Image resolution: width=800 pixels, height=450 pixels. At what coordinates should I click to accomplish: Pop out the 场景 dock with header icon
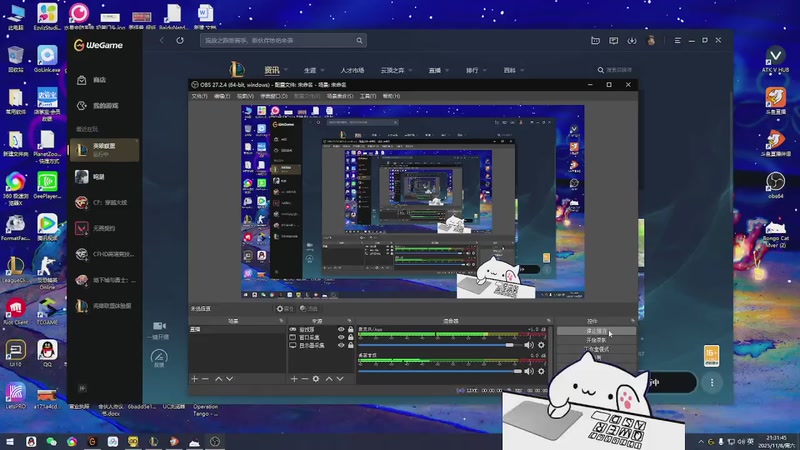tap(281, 321)
